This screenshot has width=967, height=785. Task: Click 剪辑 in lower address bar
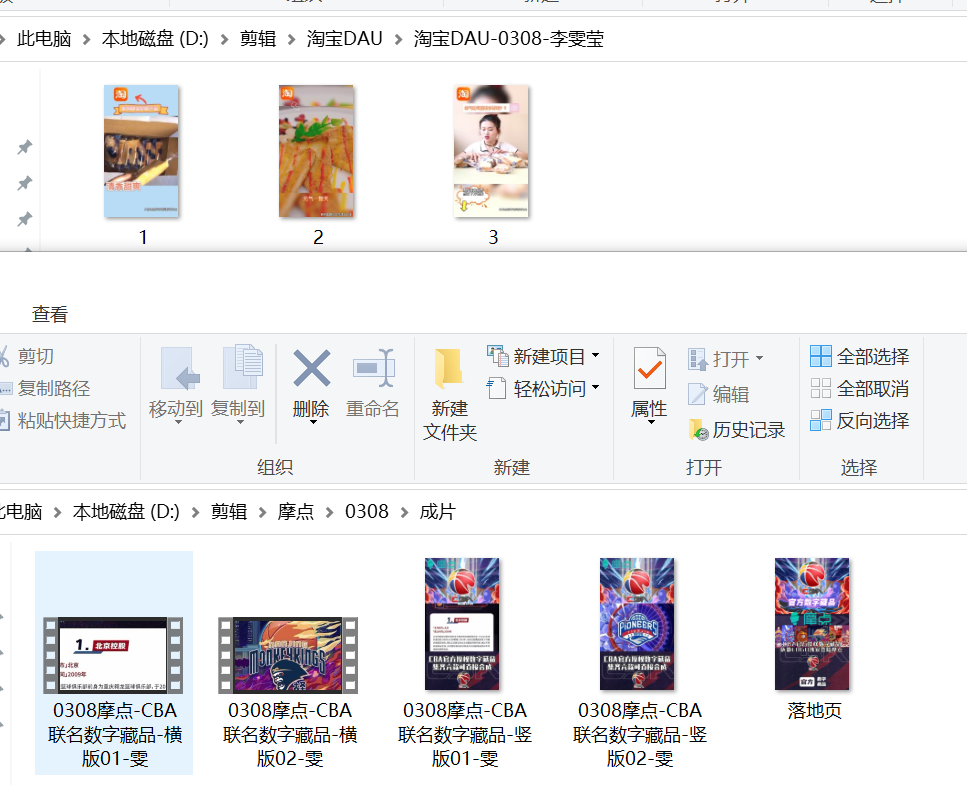(229, 512)
